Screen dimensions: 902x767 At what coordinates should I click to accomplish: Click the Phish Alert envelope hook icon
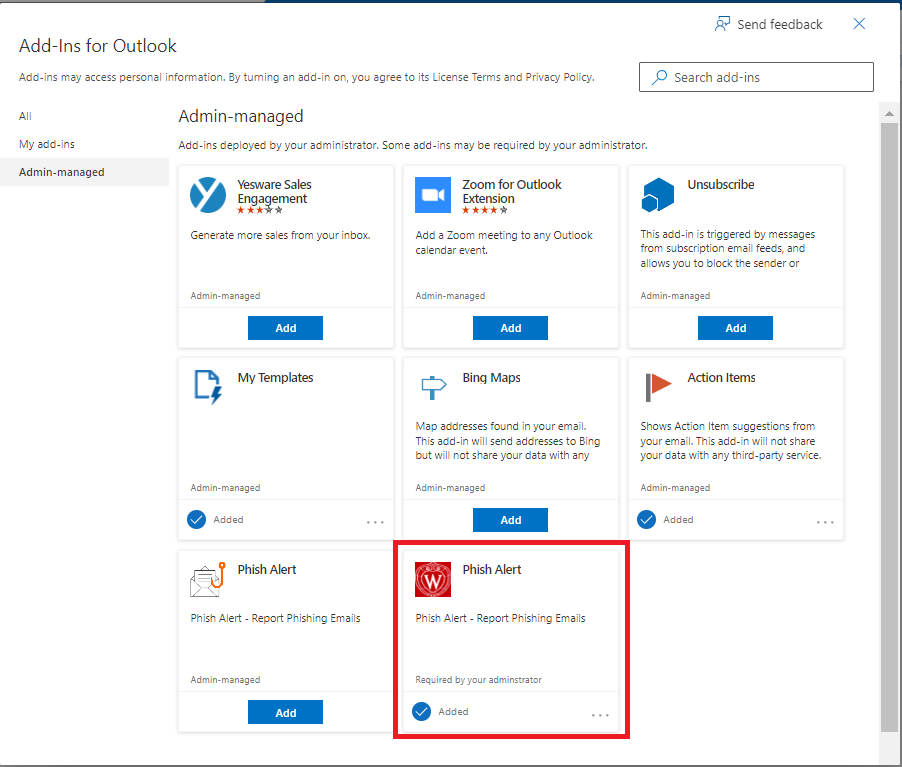tap(208, 579)
